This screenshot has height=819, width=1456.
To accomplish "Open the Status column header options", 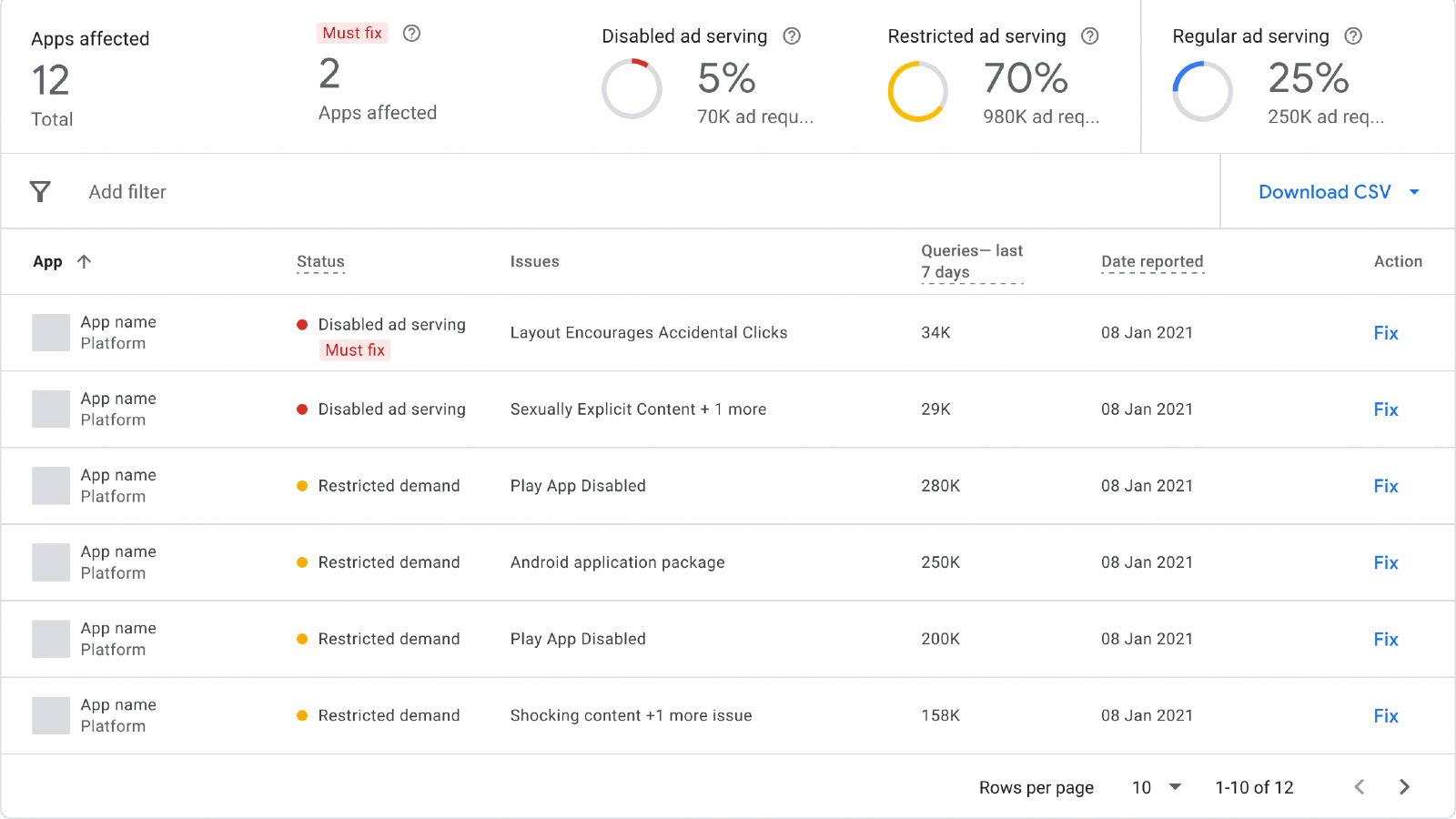I will click(319, 261).
